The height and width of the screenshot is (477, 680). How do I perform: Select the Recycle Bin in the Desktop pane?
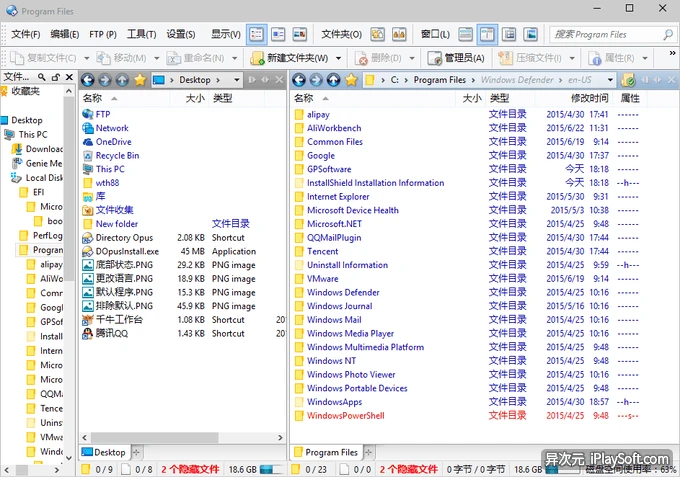(x=117, y=156)
